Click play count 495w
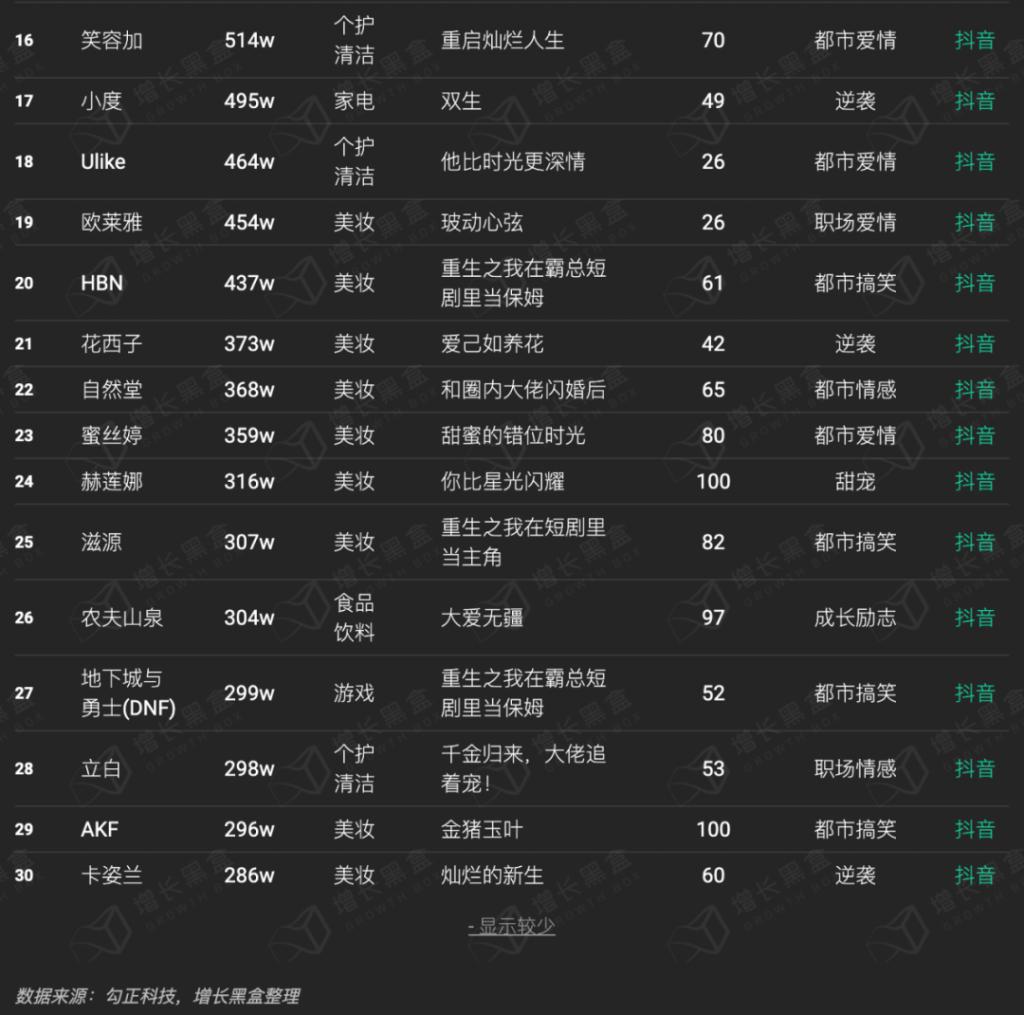This screenshot has width=1024, height=1015. [249, 101]
